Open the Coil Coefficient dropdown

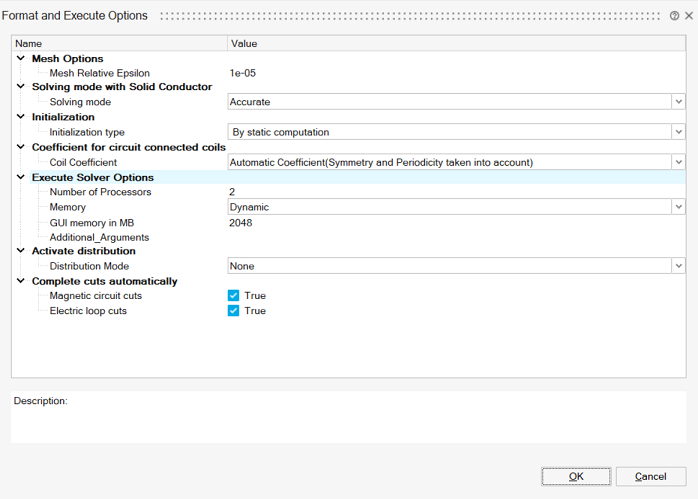tap(678, 162)
